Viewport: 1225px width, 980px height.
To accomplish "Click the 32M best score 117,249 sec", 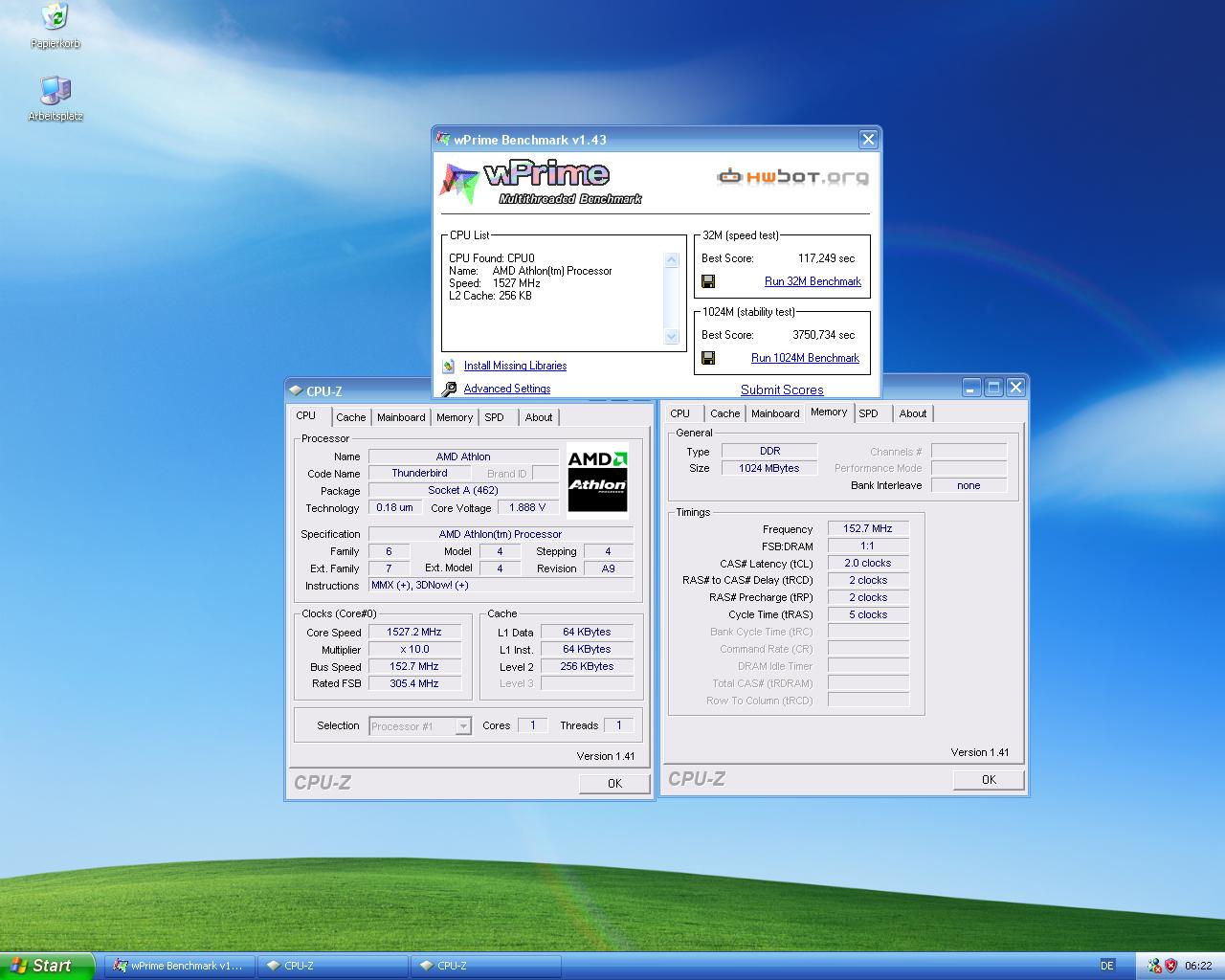I will 827,258.
